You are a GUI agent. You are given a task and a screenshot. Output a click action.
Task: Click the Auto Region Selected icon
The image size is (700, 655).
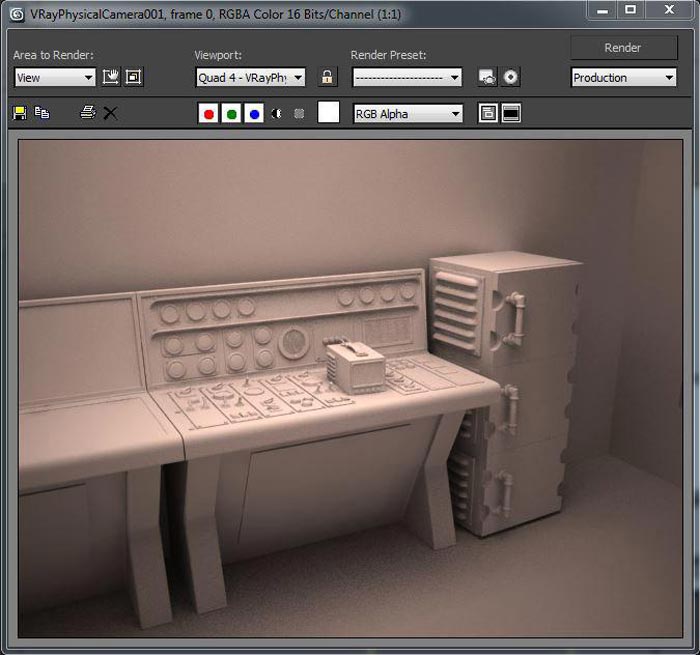point(134,77)
